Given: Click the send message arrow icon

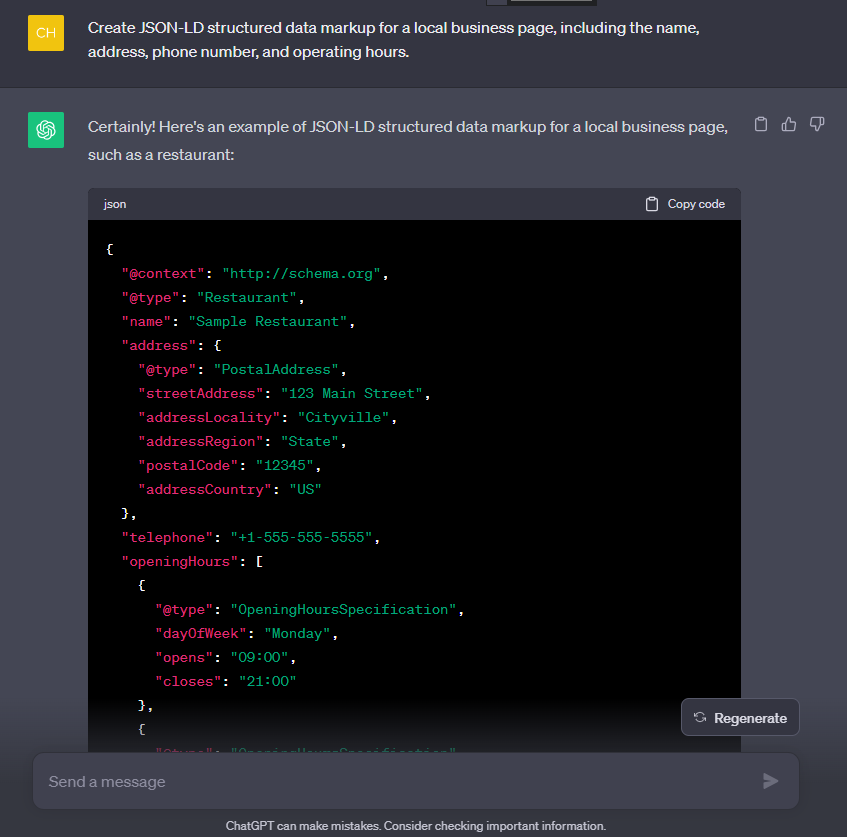Looking at the screenshot, I should click(770, 781).
